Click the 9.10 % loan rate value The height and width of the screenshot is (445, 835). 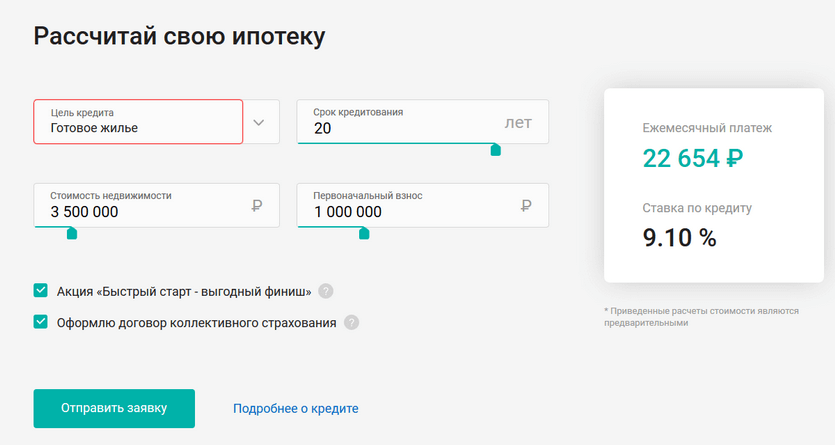click(680, 237)
